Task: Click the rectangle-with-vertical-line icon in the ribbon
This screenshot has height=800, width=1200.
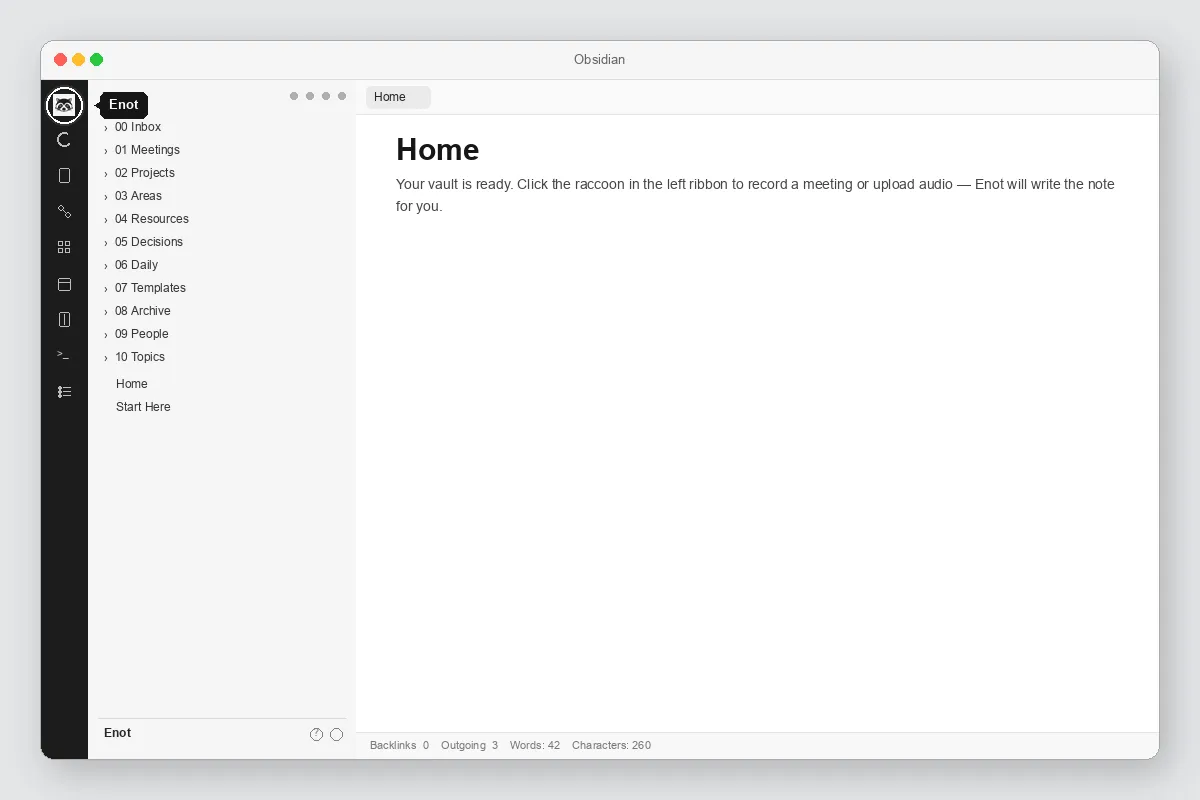Action: (64, 320)
